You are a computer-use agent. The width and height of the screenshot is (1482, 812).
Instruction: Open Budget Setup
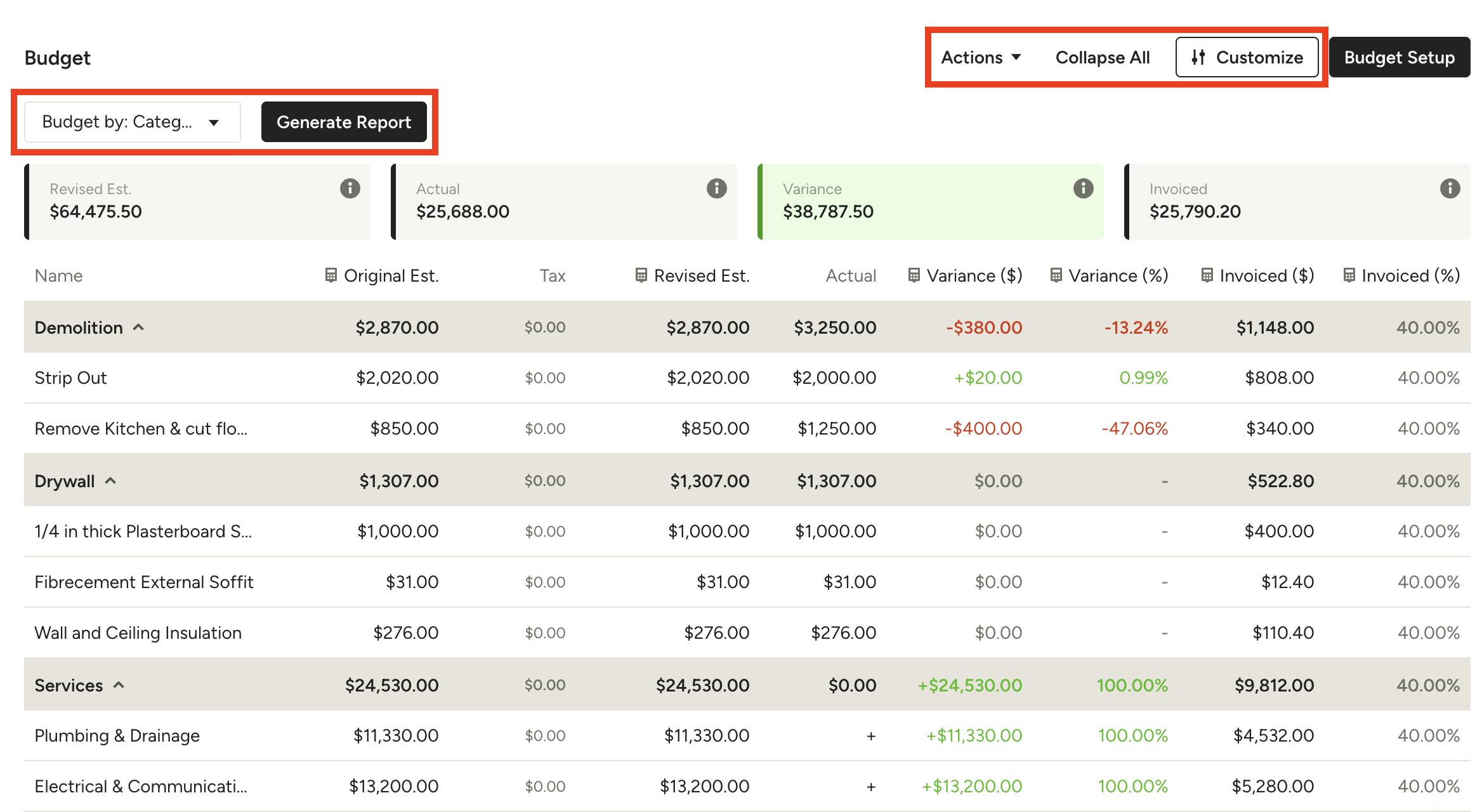[x=1399, y=58]
